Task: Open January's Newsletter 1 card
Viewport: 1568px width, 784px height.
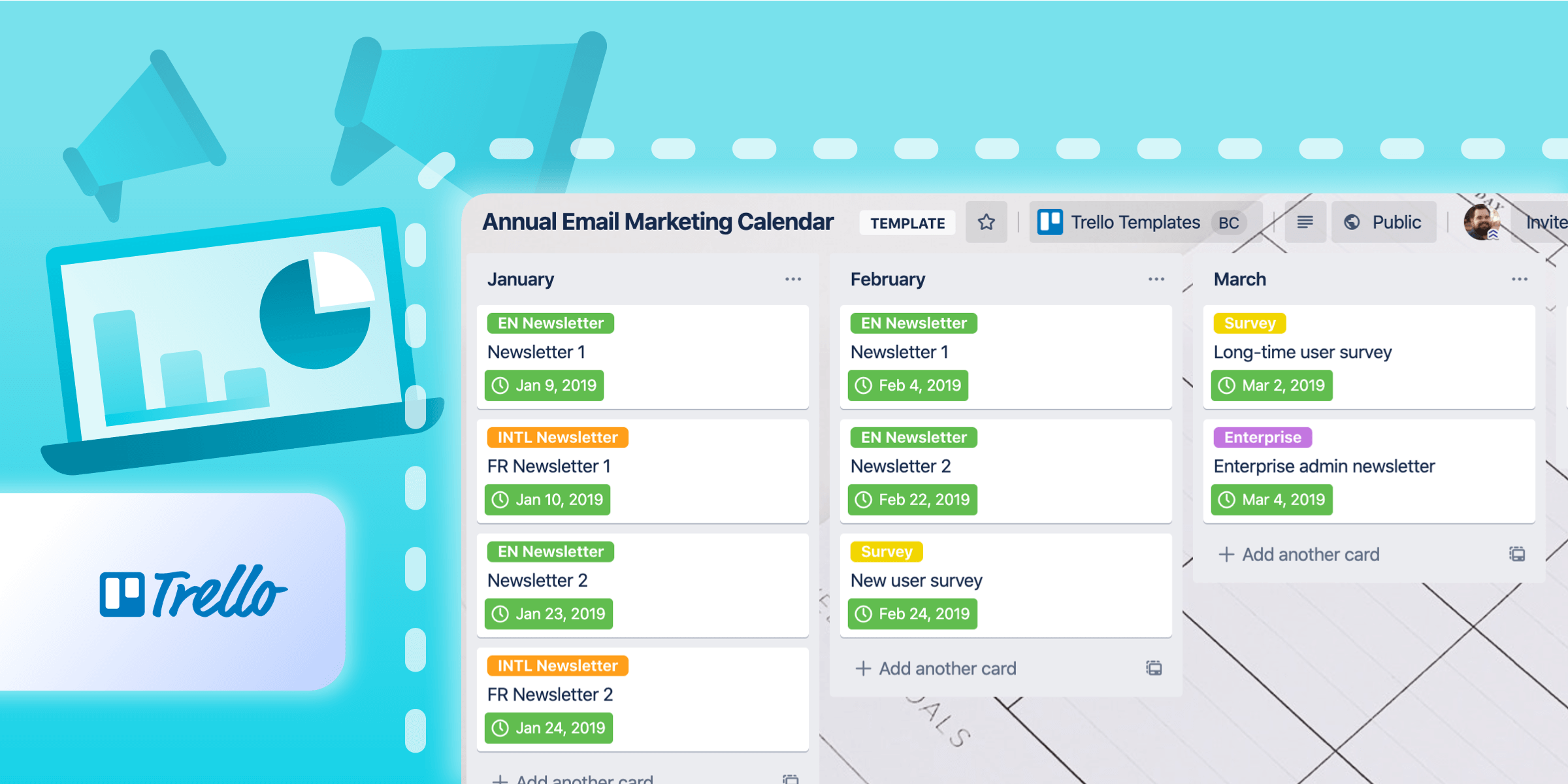Action: pyautogui.click(x=643, y=357)
